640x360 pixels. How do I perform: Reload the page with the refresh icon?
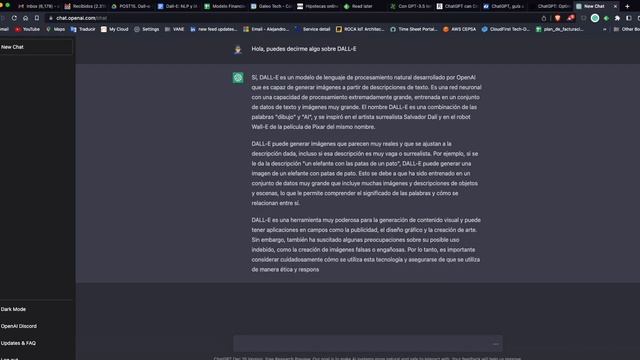(x=14, y=18)
